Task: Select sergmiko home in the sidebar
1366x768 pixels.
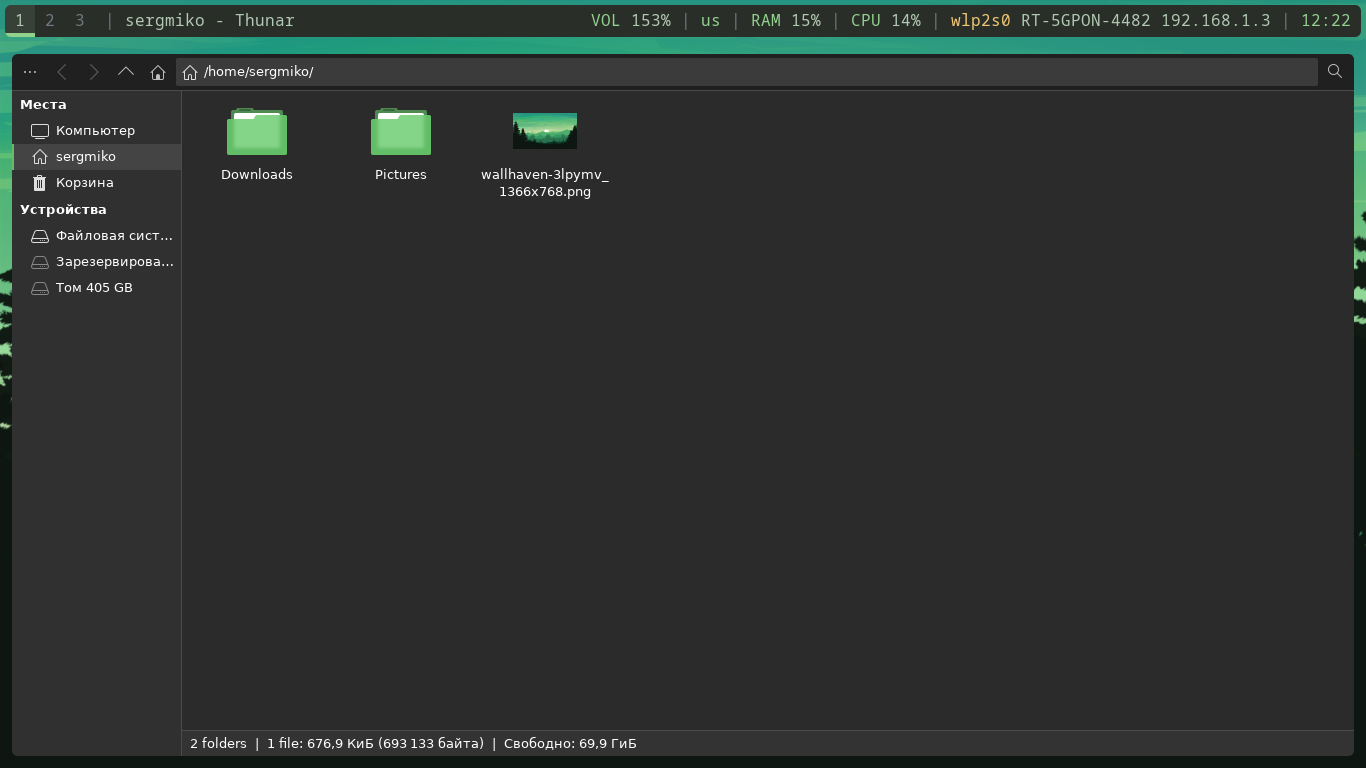Action: click(x=86, y=157)
